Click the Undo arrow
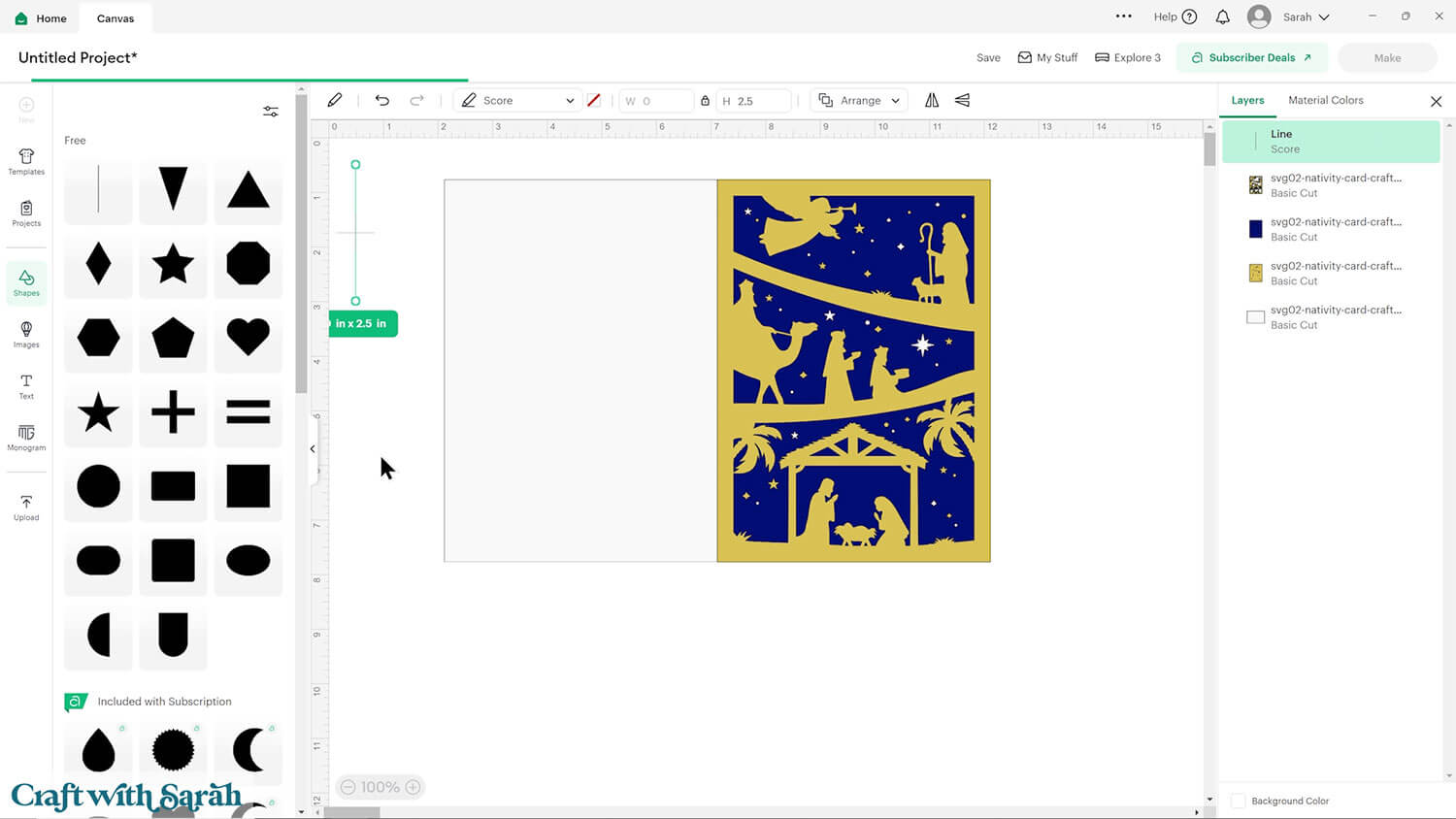 point(381,100)
